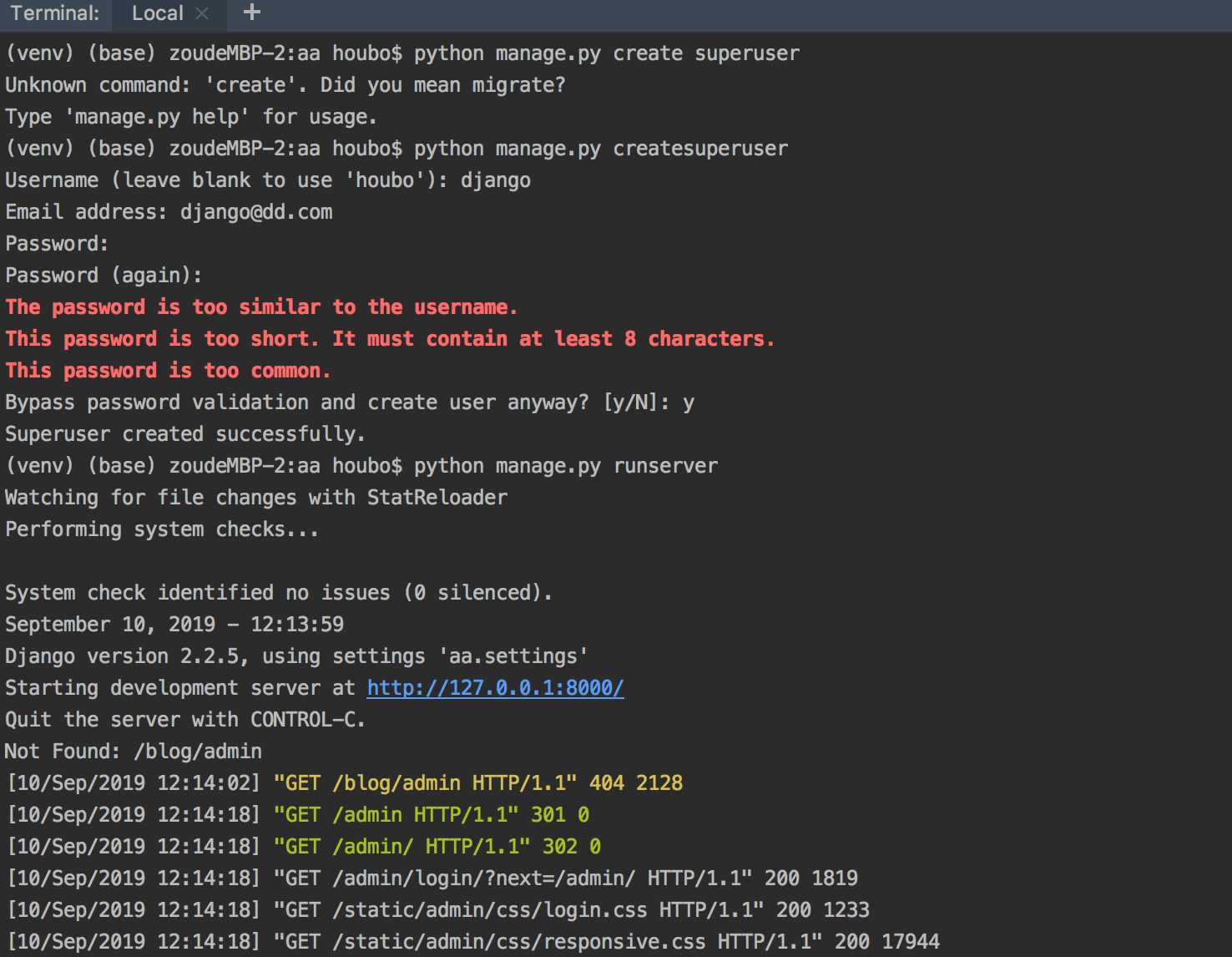Click the 'python manage.py runserver' command line
This screenshot has height=957, width=1232.
(361, 466)
